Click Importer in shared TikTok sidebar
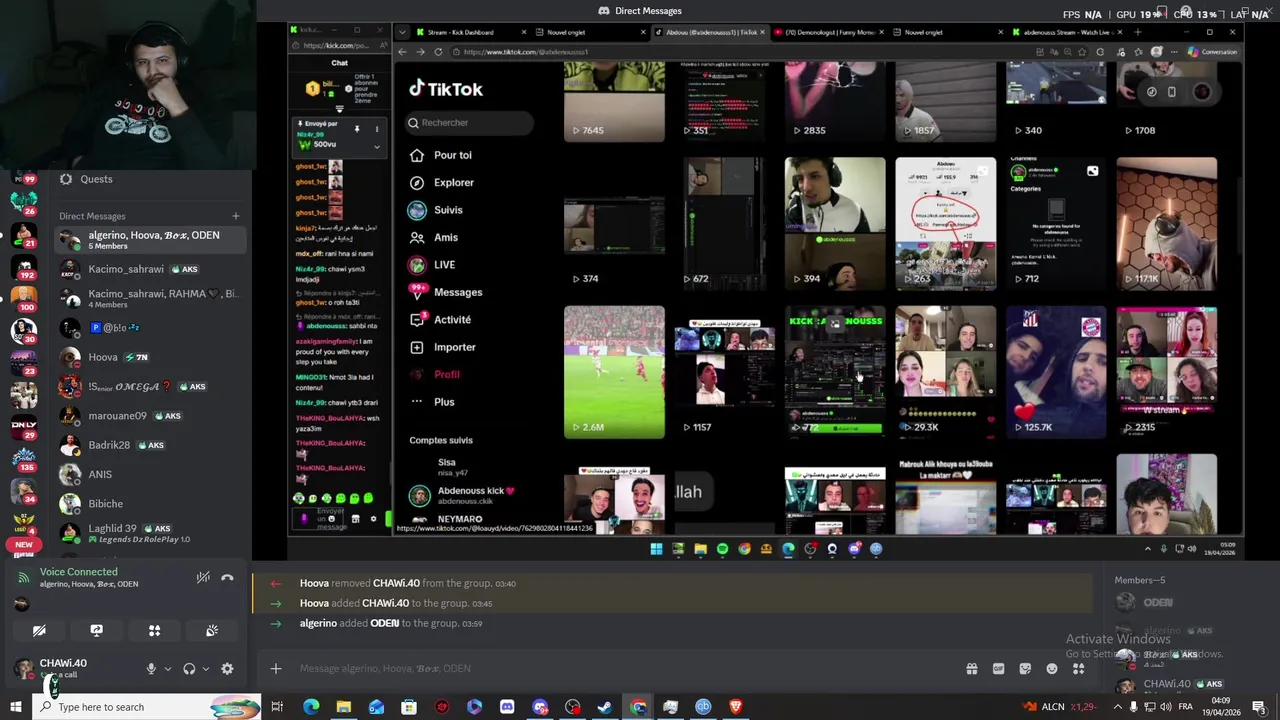This screenshot has height=720, width=1280. click(454, 347)
